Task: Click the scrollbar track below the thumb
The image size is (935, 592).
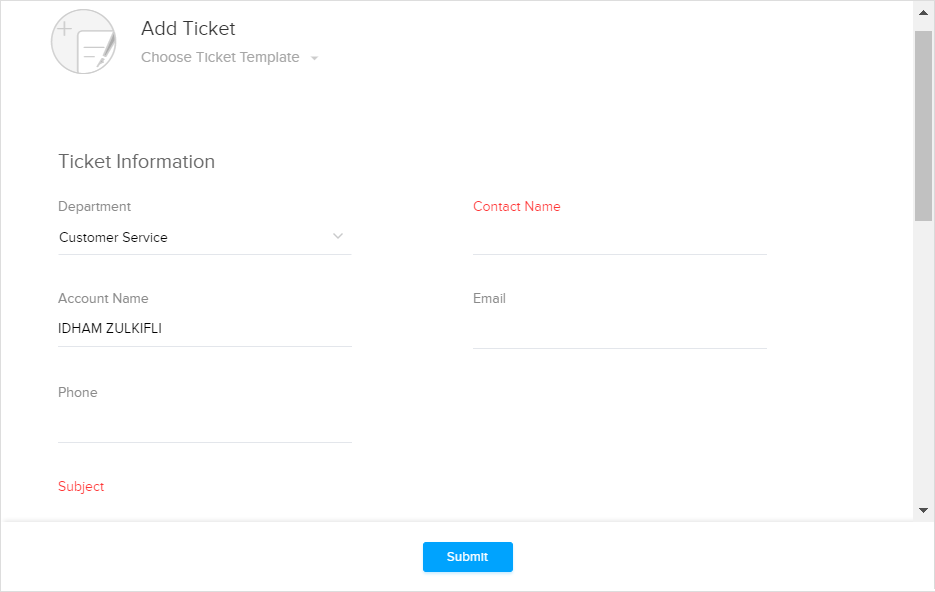Action: click(923, 370)
